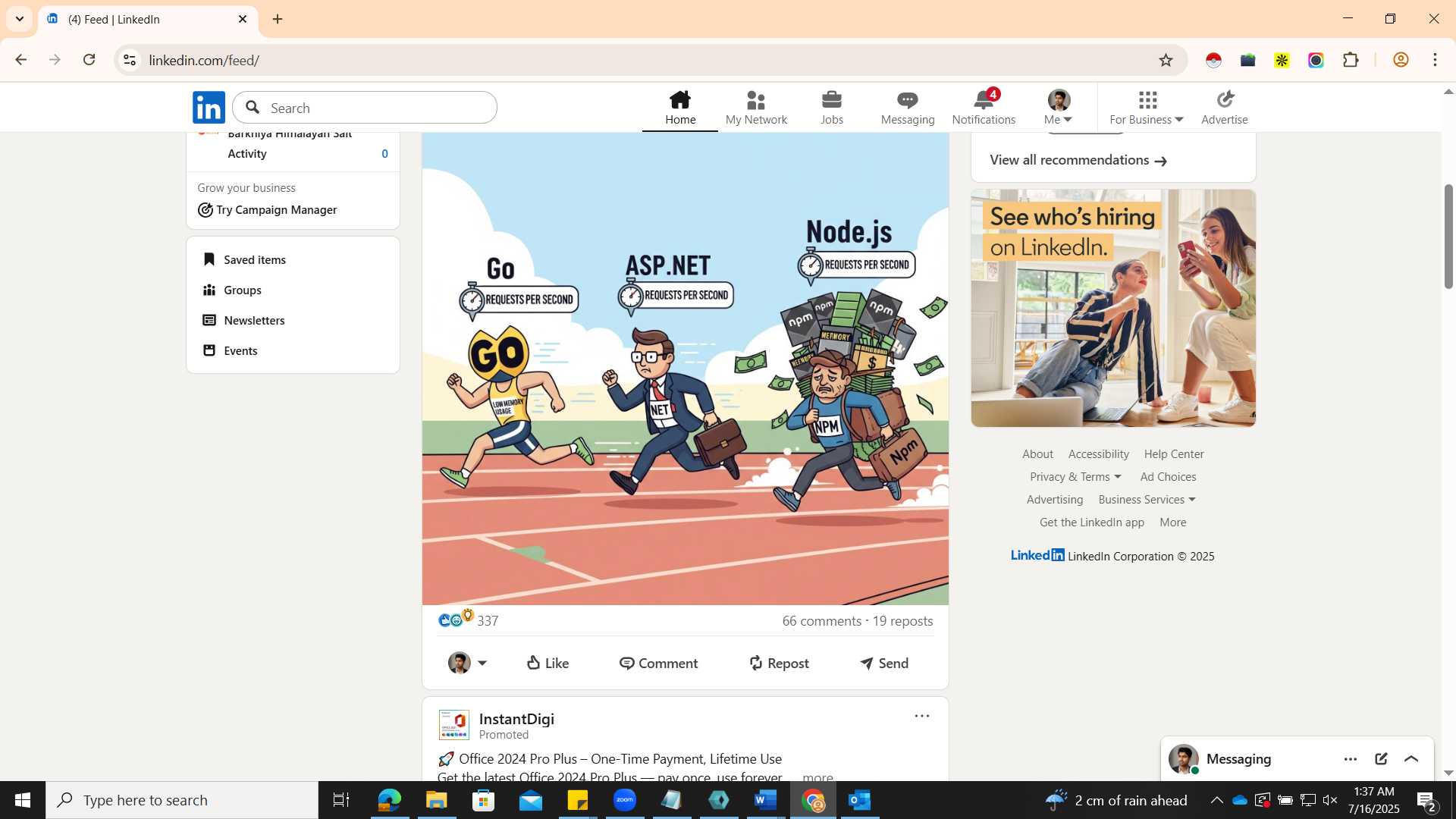
Task: Open the Go ASP.NET Node.js image
Action: [x=685, y=369]
